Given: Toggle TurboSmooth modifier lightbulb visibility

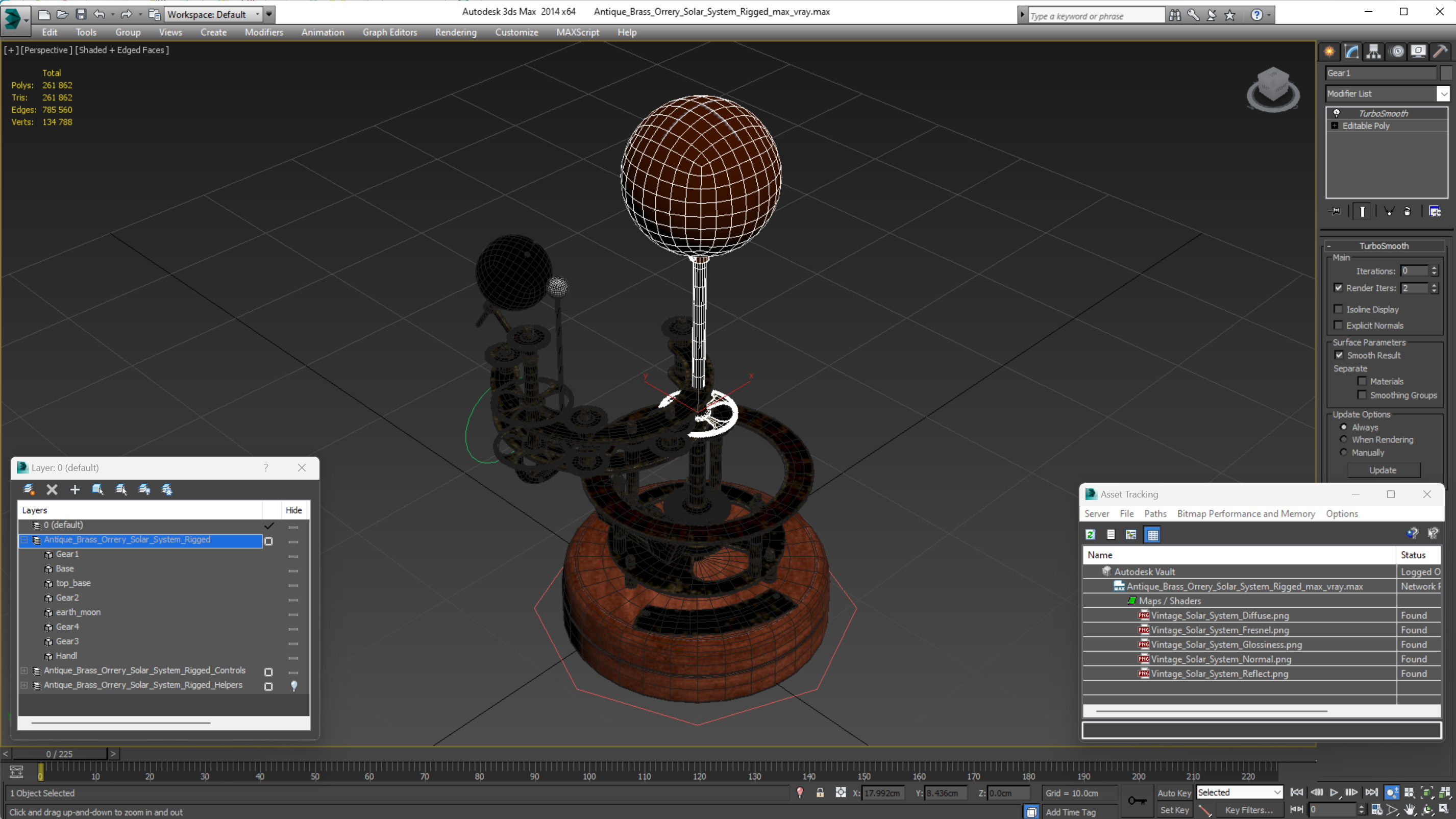Looking at the screenshot, I should point(1336,113).
